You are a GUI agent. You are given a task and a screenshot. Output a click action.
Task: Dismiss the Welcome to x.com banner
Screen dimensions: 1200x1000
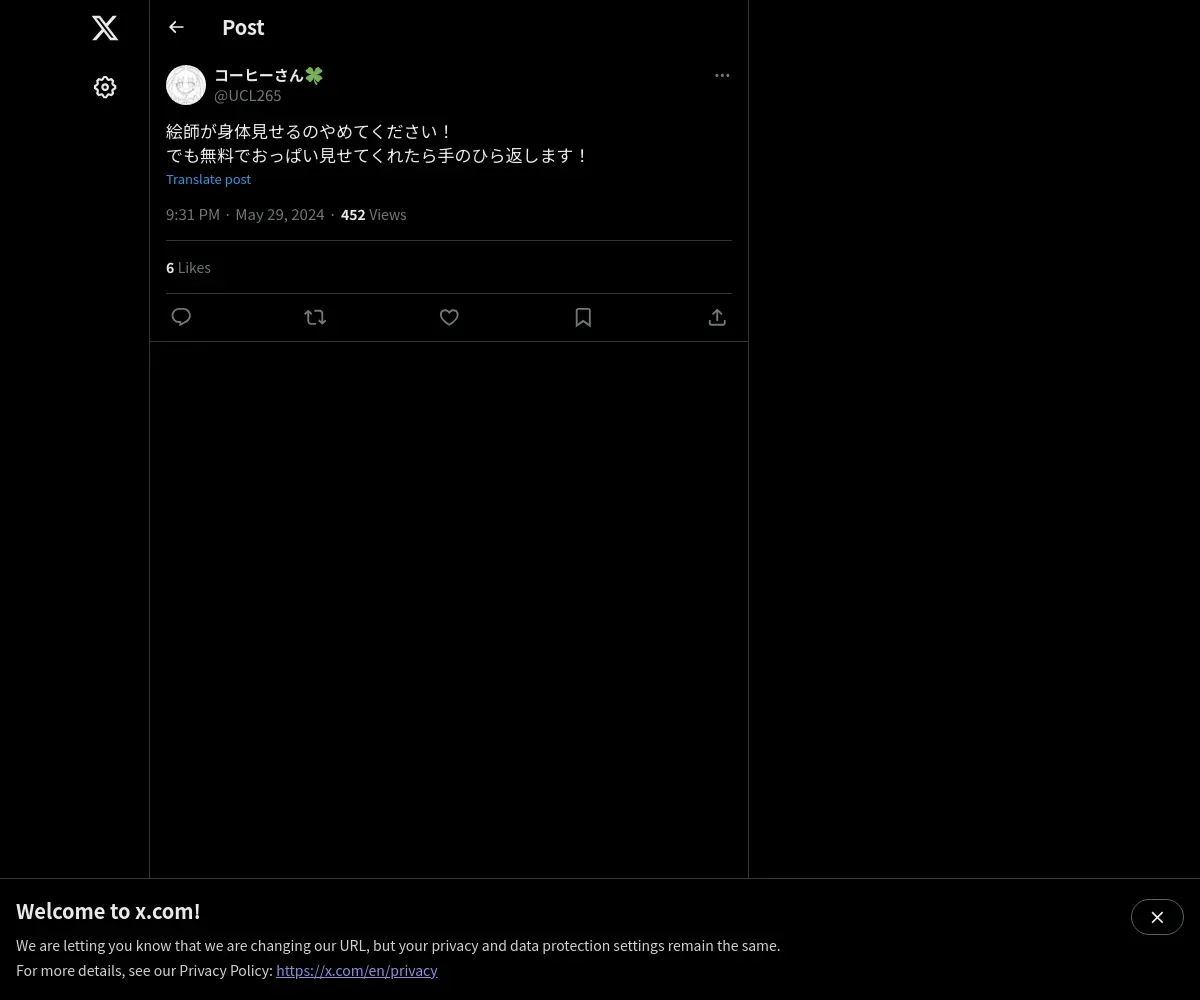click(1157, 917)
